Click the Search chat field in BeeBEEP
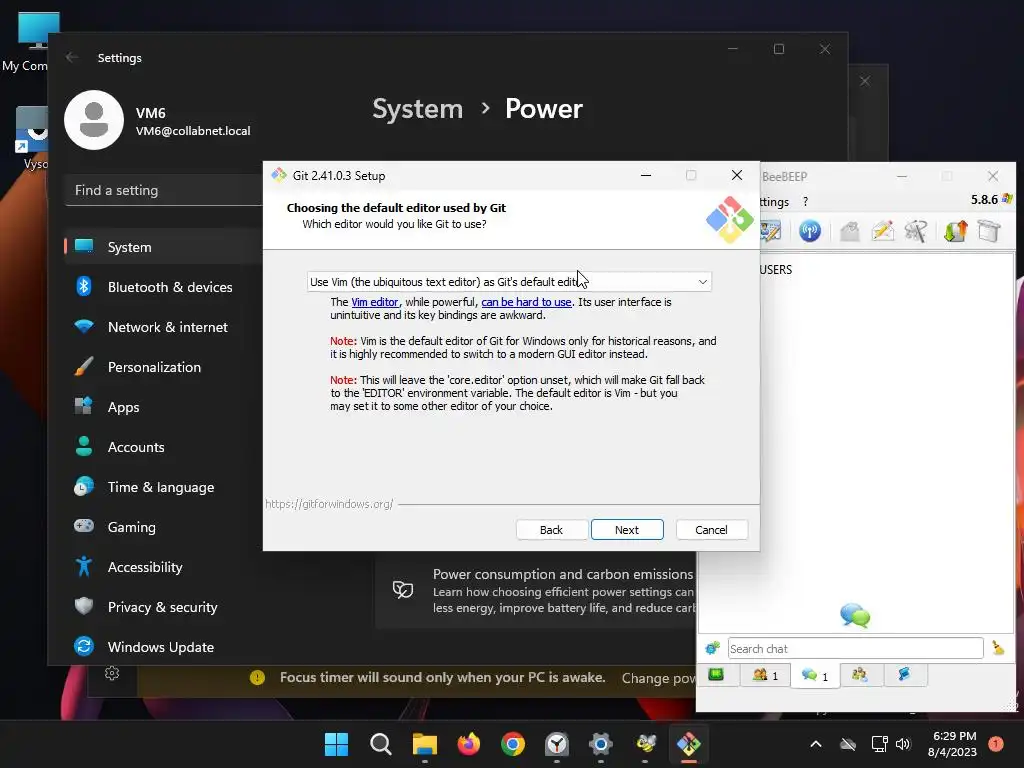The image size is (1024, 768). coord(855,648)
